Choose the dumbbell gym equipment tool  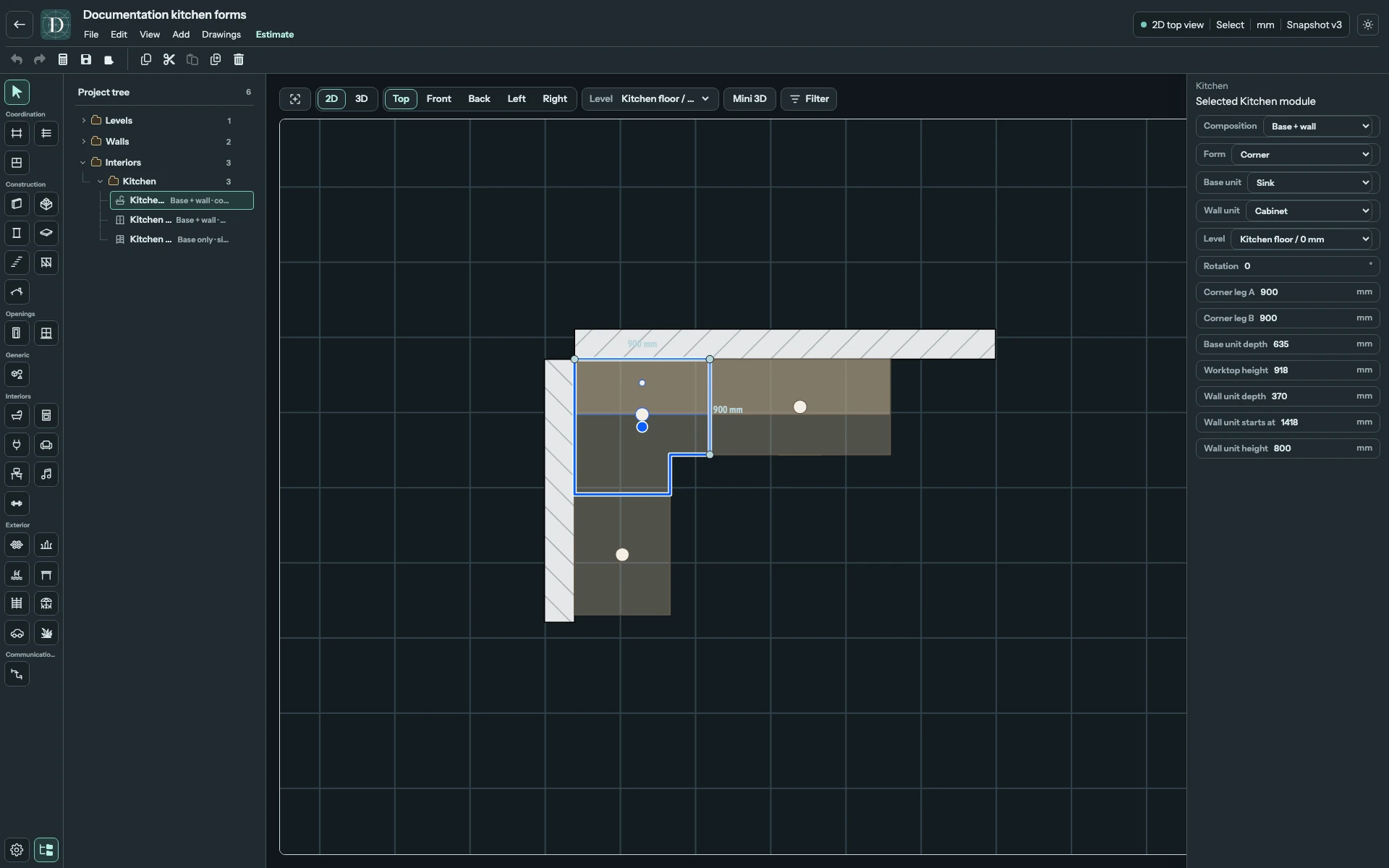point(17,503)
